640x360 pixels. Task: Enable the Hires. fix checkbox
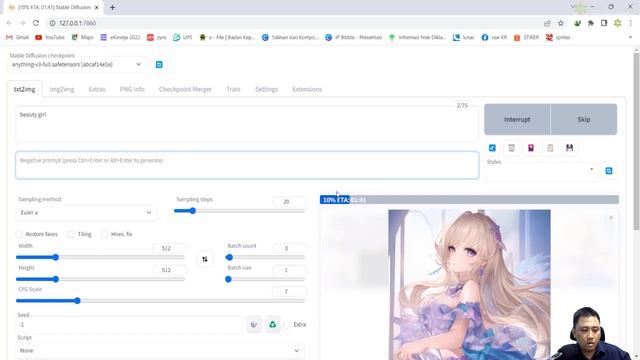(x=105, y=234)
